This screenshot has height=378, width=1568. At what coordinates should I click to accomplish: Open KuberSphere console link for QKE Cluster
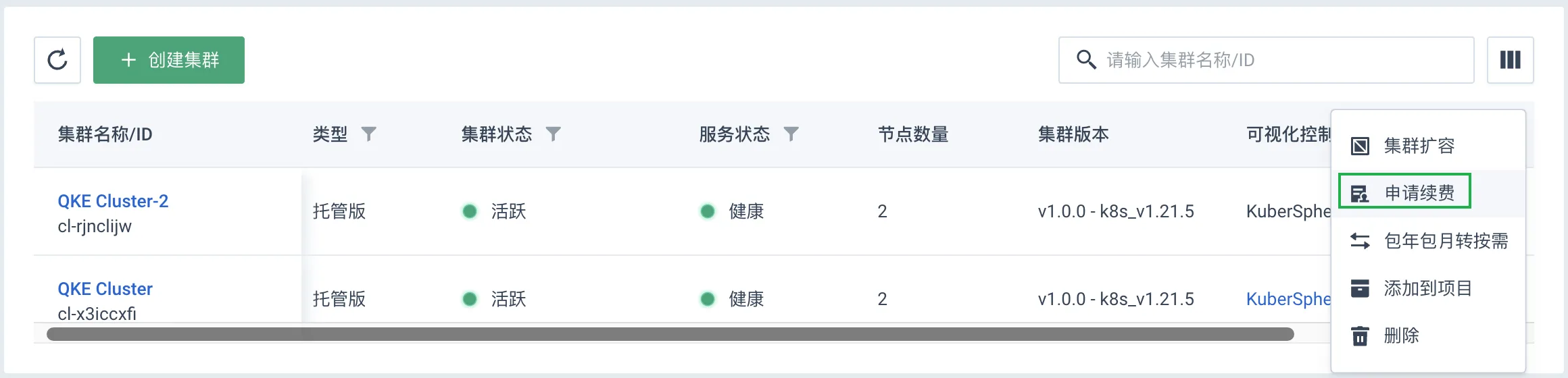[x=1288, y=299]
